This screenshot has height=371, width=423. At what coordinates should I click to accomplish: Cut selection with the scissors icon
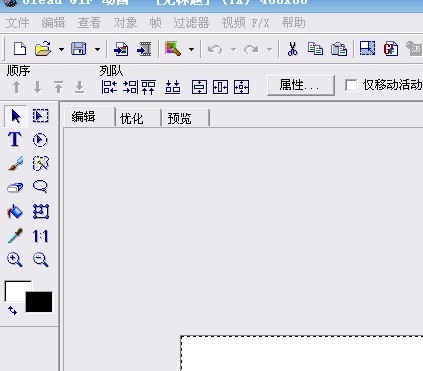click(x=292, y=49)
